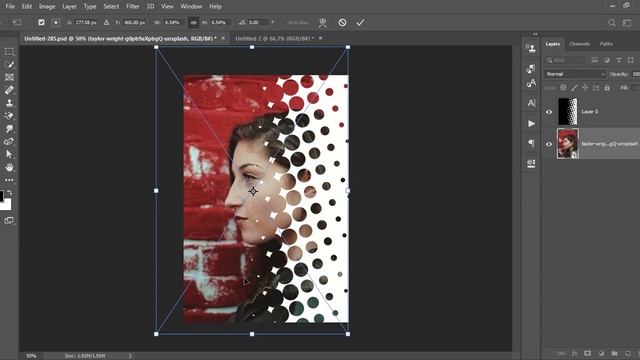The height and width of the screenshot is (360, 640).
Task: Select the Ruler measurement tool
Action: pos(9,90)
